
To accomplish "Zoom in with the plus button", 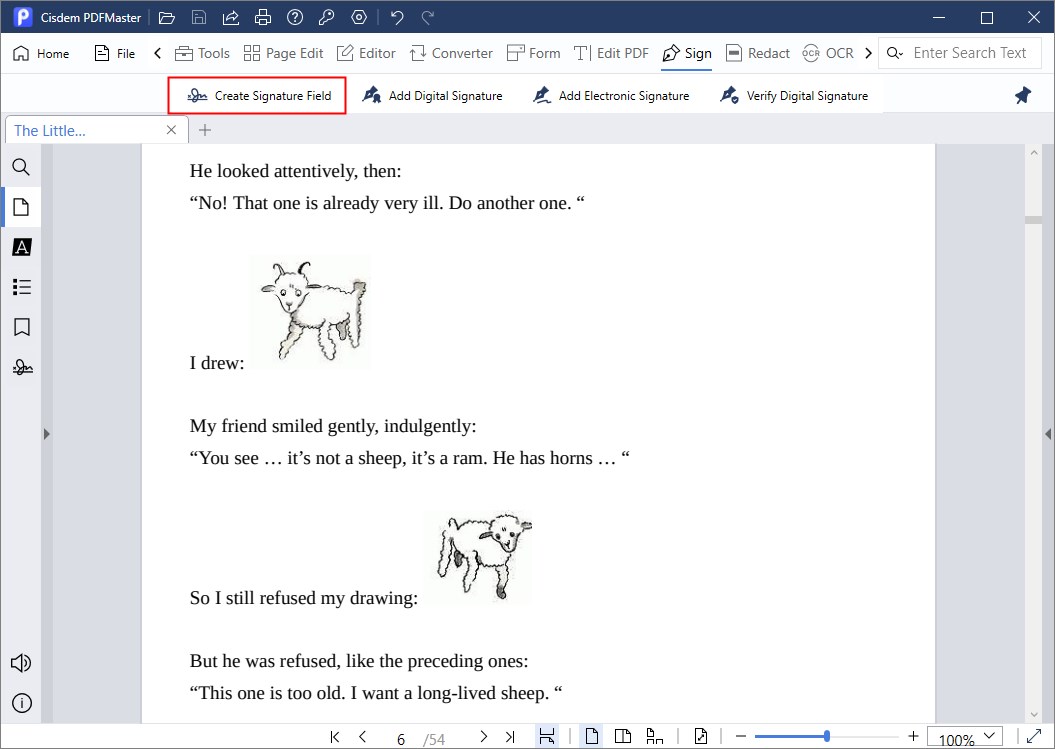I will tap(913, 737).
